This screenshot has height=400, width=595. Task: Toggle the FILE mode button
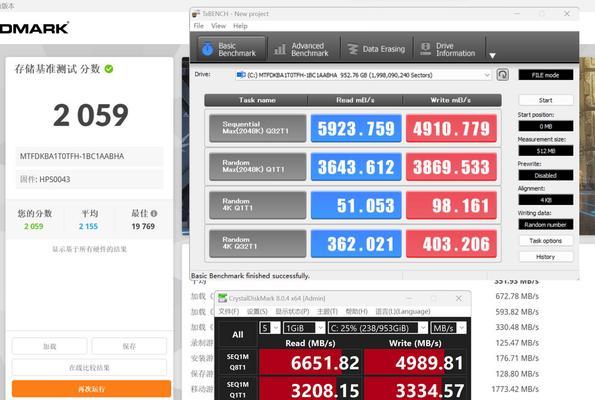pyautogui.click(x=546, y=75)
